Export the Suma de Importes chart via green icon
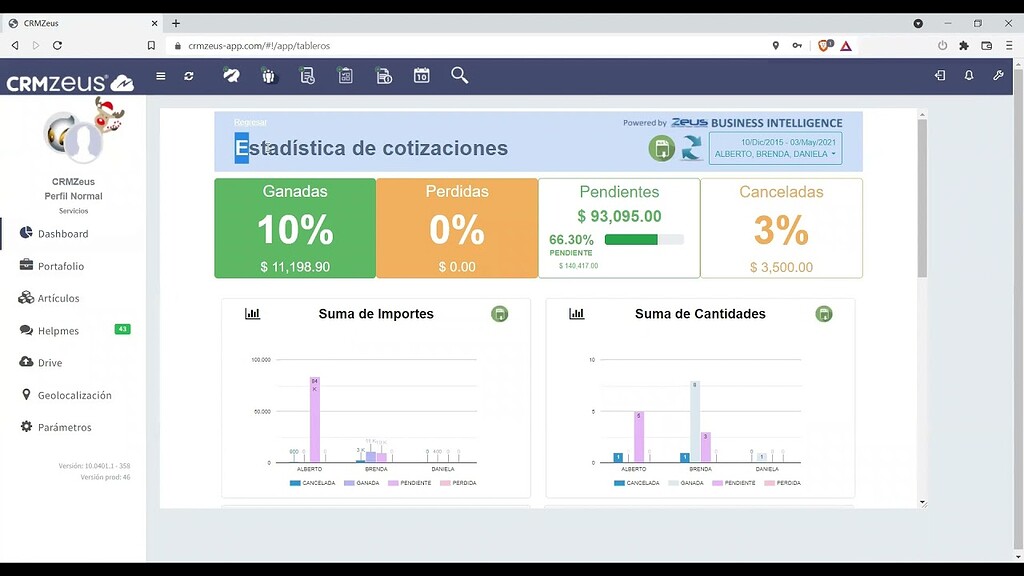This screenshot has width=1024, height=576. tap(500, 313)
